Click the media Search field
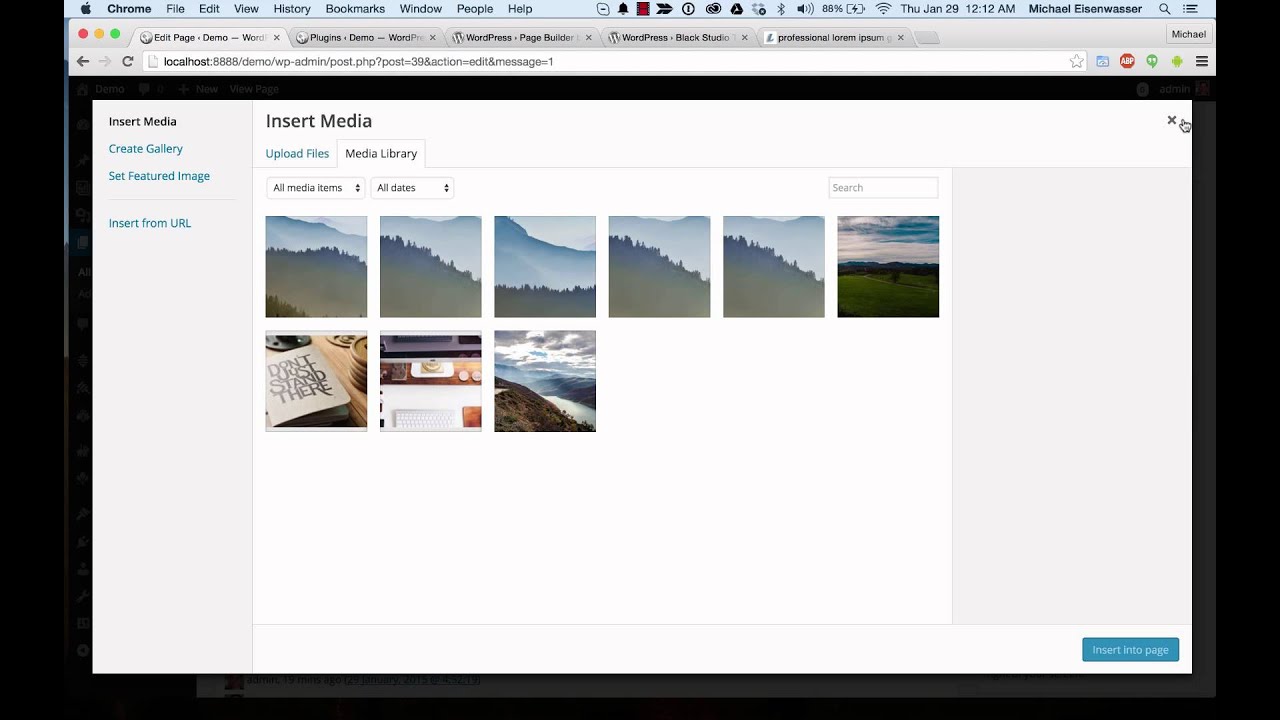This screenshot has width=1280, height=720. pyautogui.click(x=883, y=188)
